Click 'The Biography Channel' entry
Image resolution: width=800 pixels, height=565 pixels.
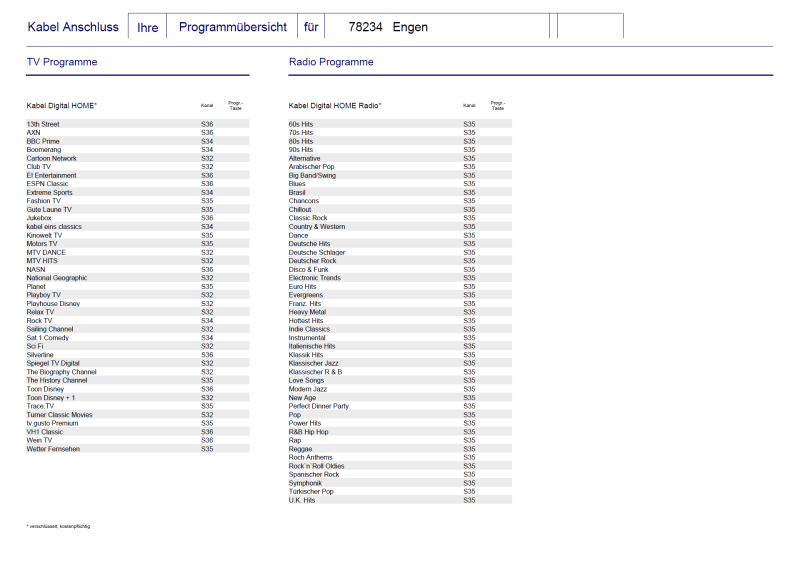(138, 372)
